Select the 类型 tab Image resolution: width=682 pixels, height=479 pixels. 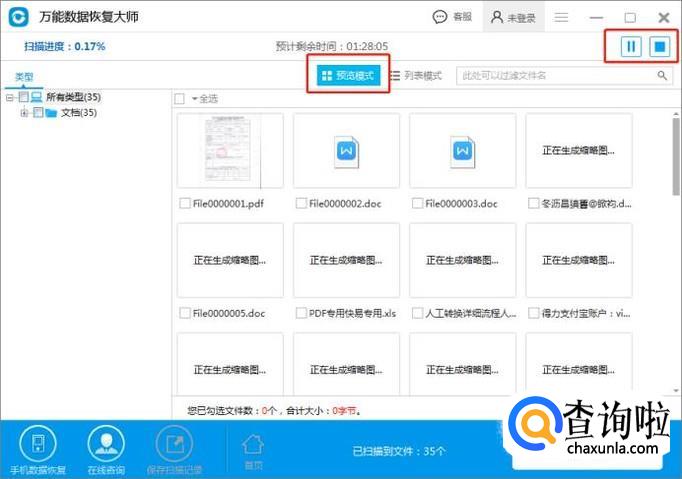24,77
